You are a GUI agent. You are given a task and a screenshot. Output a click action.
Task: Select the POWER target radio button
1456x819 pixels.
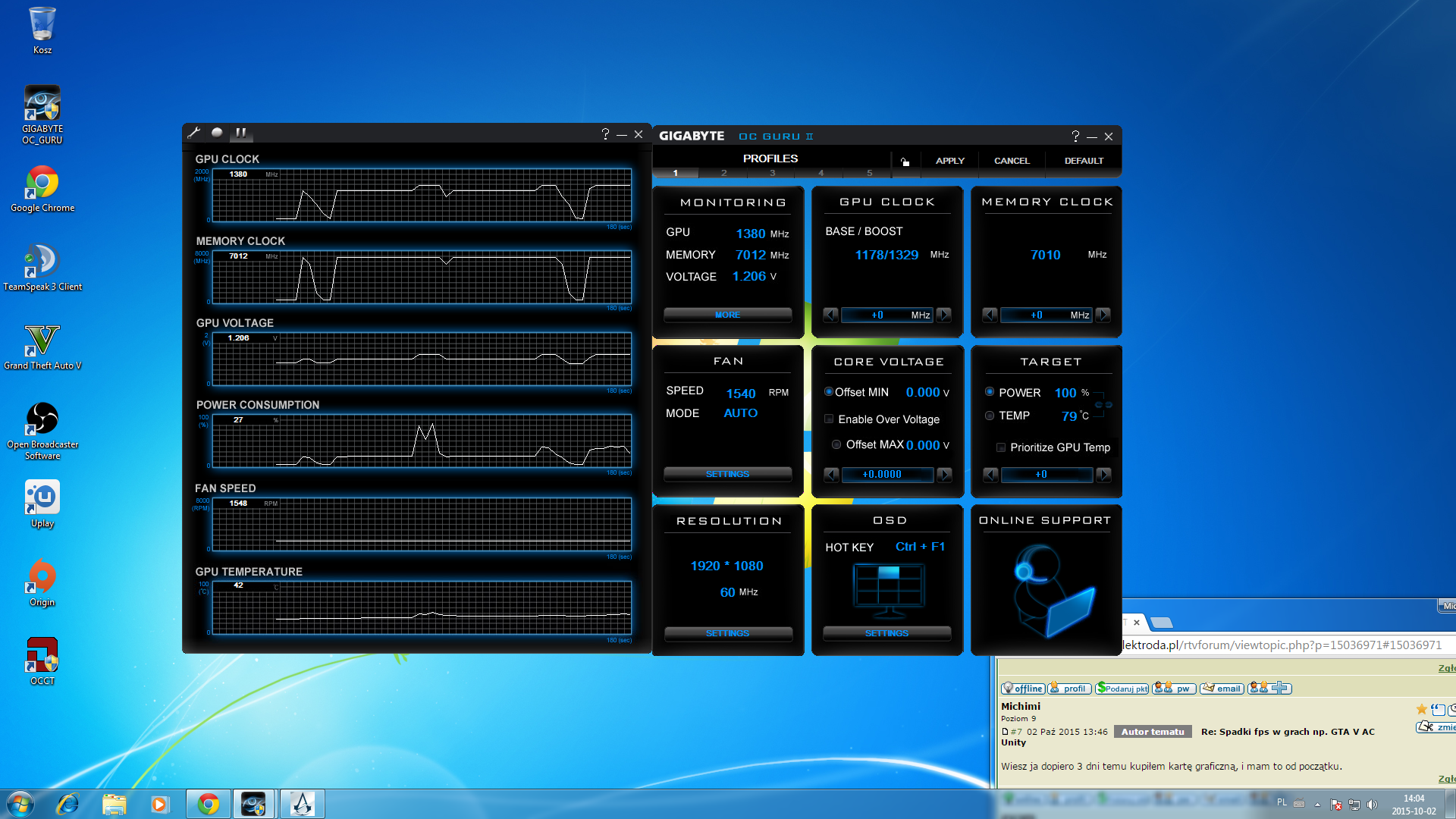(x=990, y=392)
